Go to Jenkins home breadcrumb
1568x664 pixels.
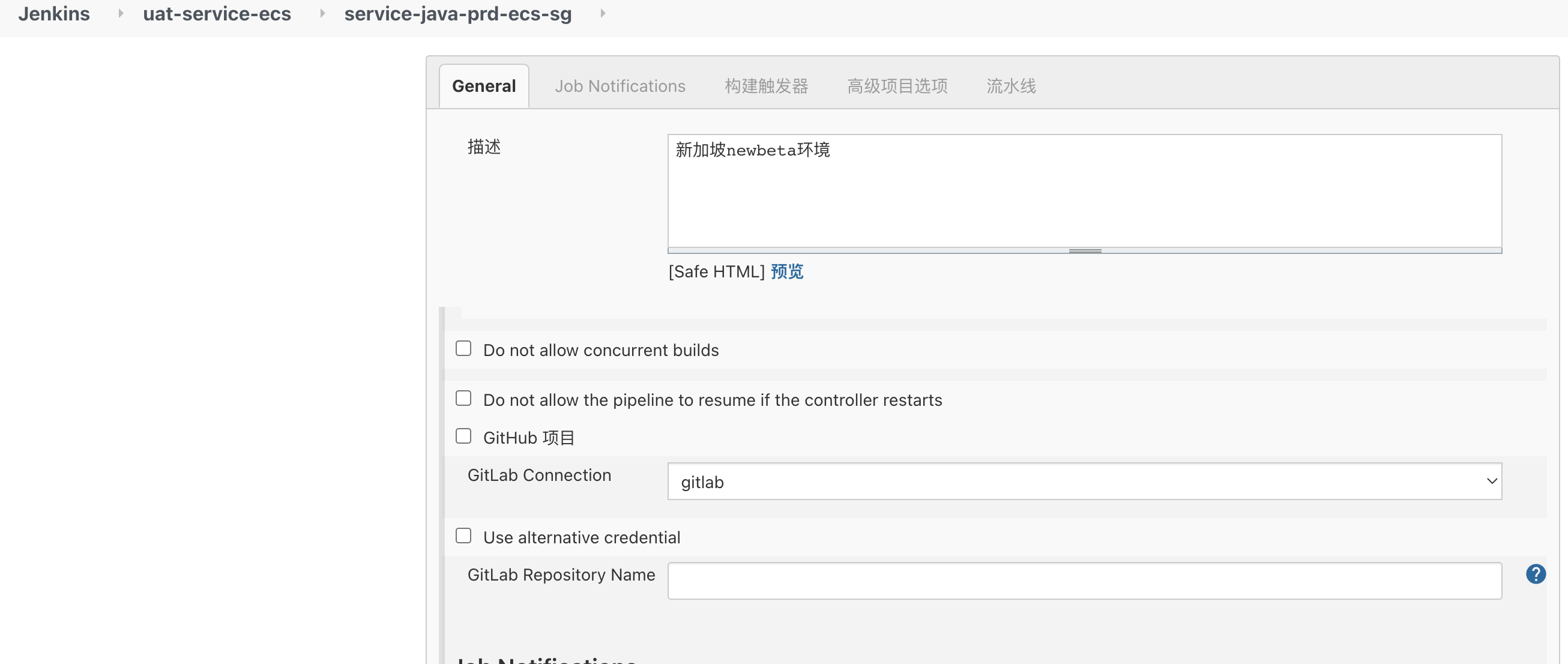point(54,13)
